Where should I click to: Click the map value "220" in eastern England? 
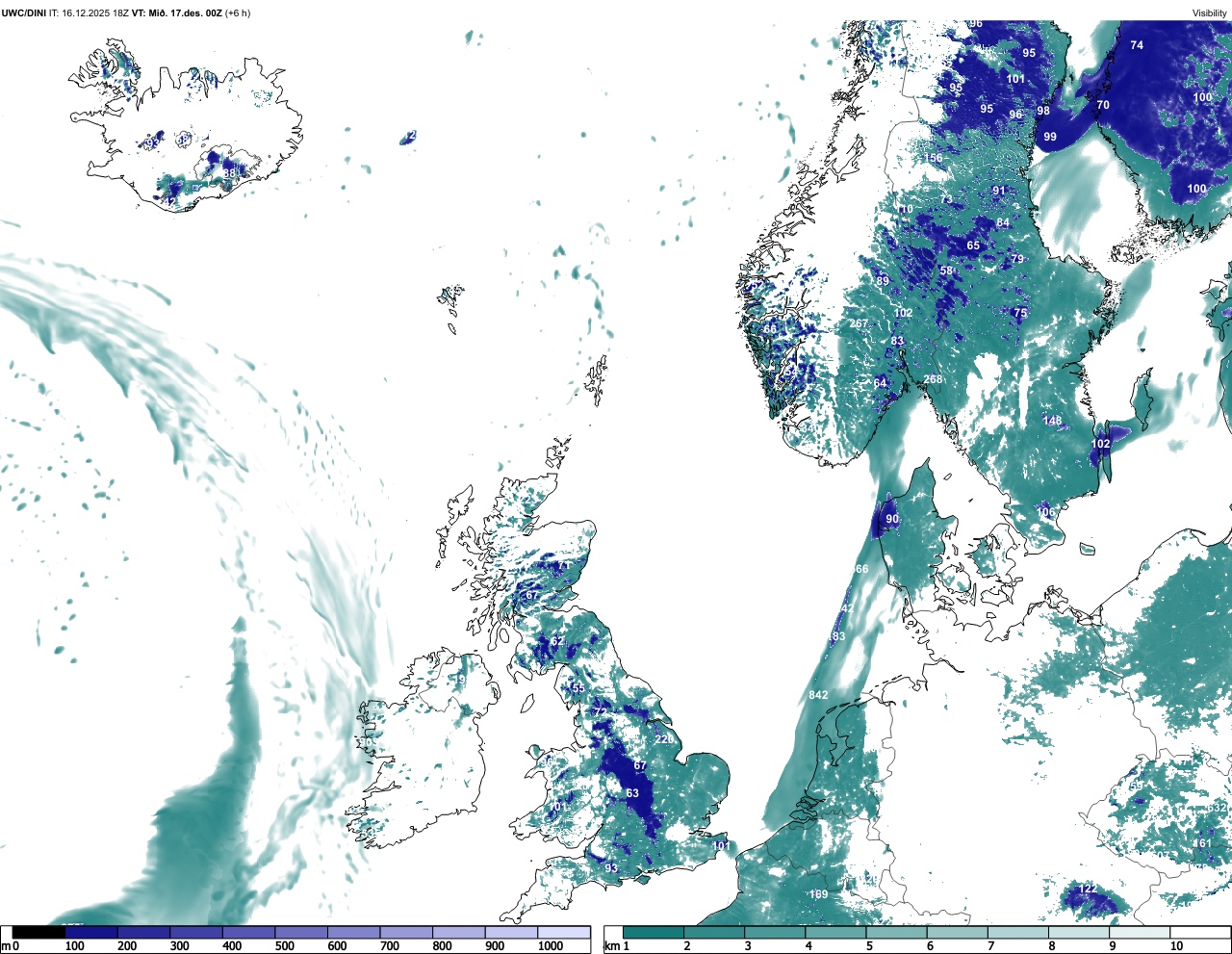664,739
